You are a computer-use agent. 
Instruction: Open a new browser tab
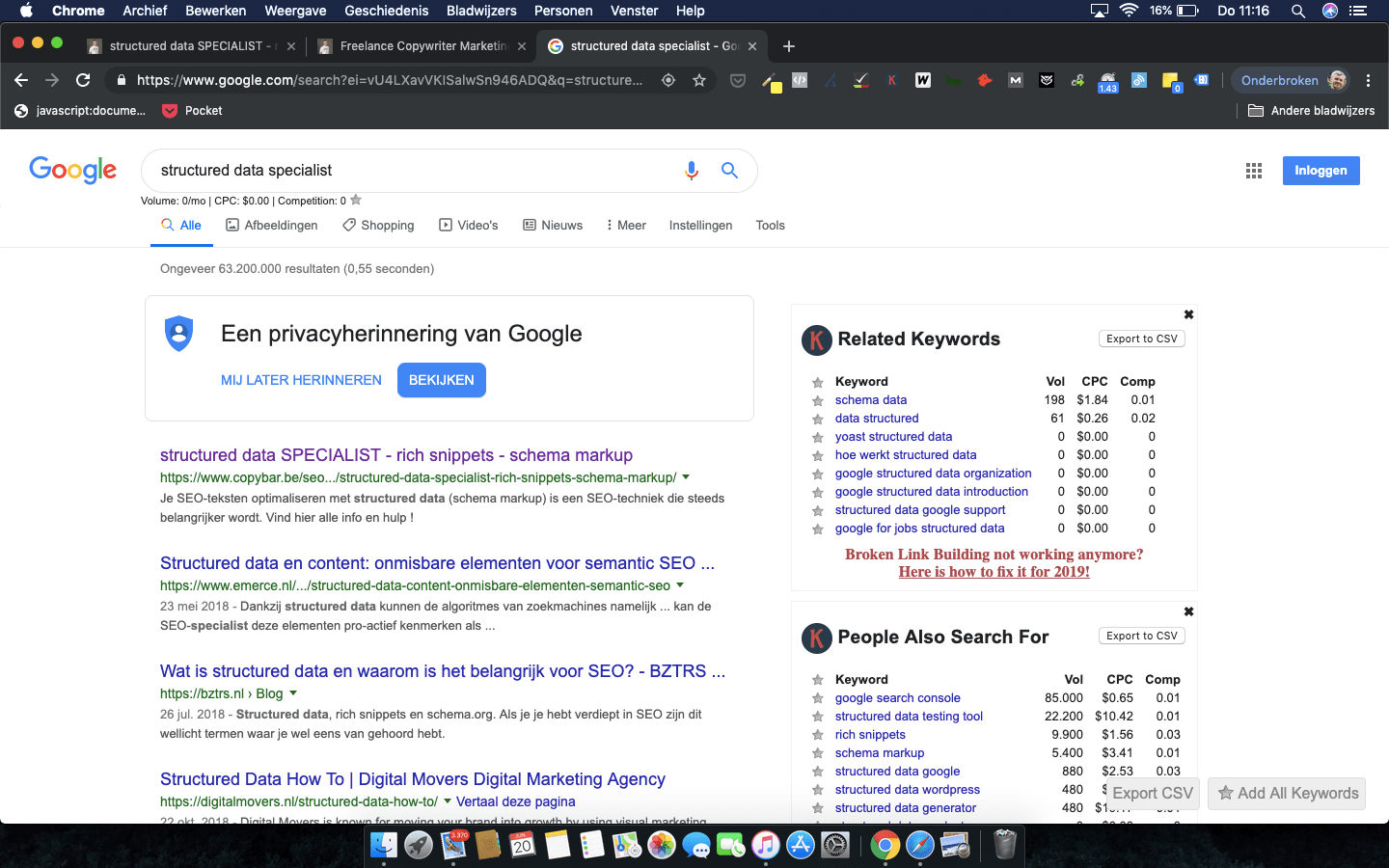coord(789,45)
